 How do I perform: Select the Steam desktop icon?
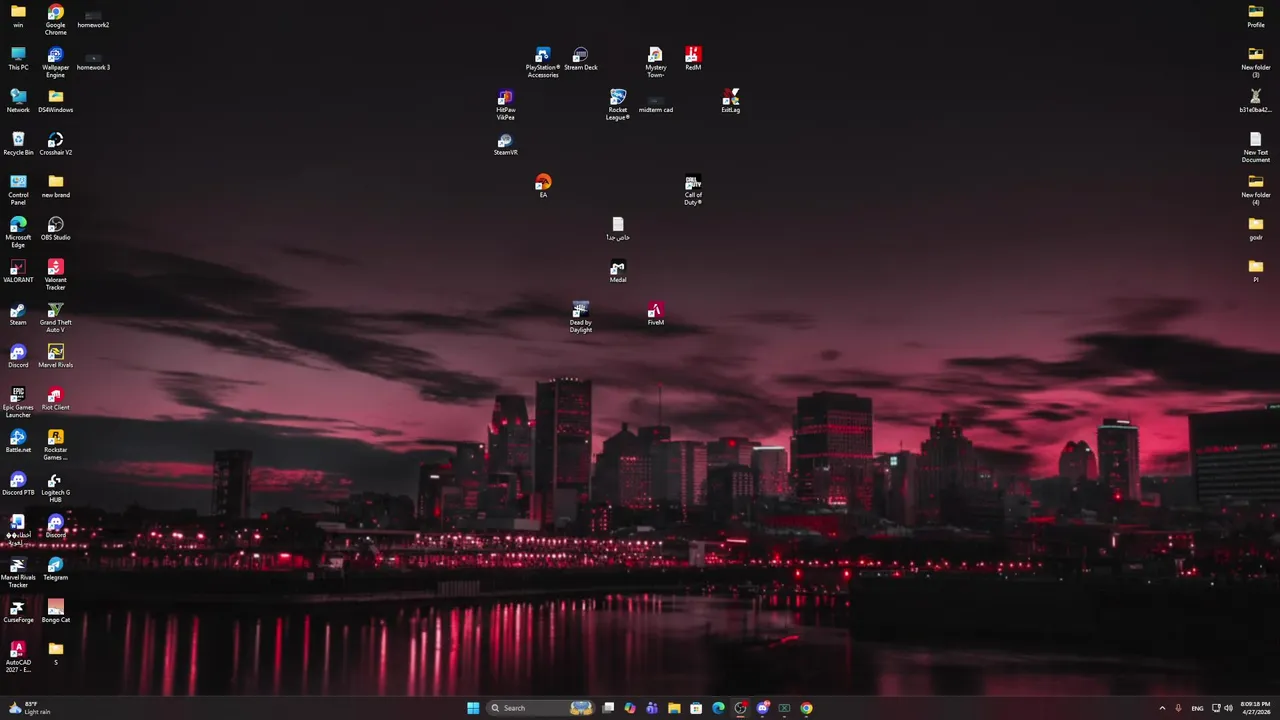coord(18,314)
